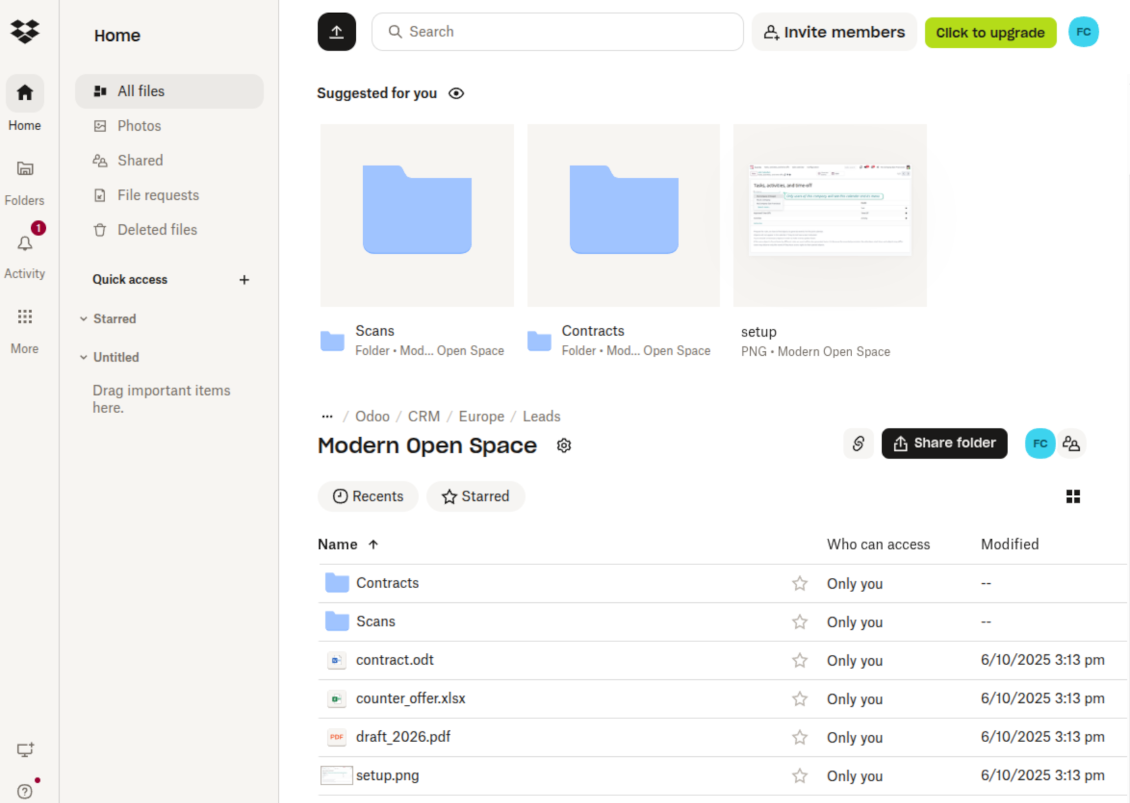Click the Invite members button

tap(834, 32)
